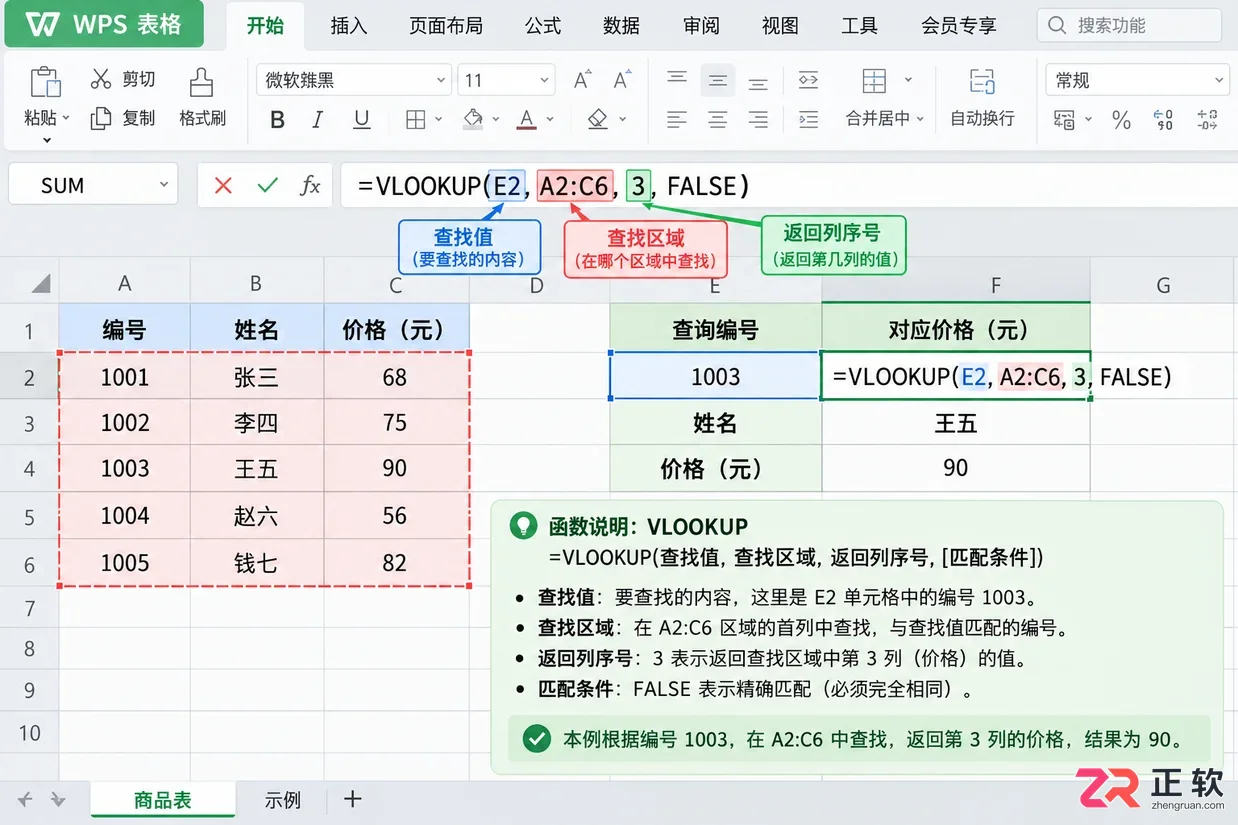
Task: Switch to the 公式 ribbon tab
Action: point(543,26)
